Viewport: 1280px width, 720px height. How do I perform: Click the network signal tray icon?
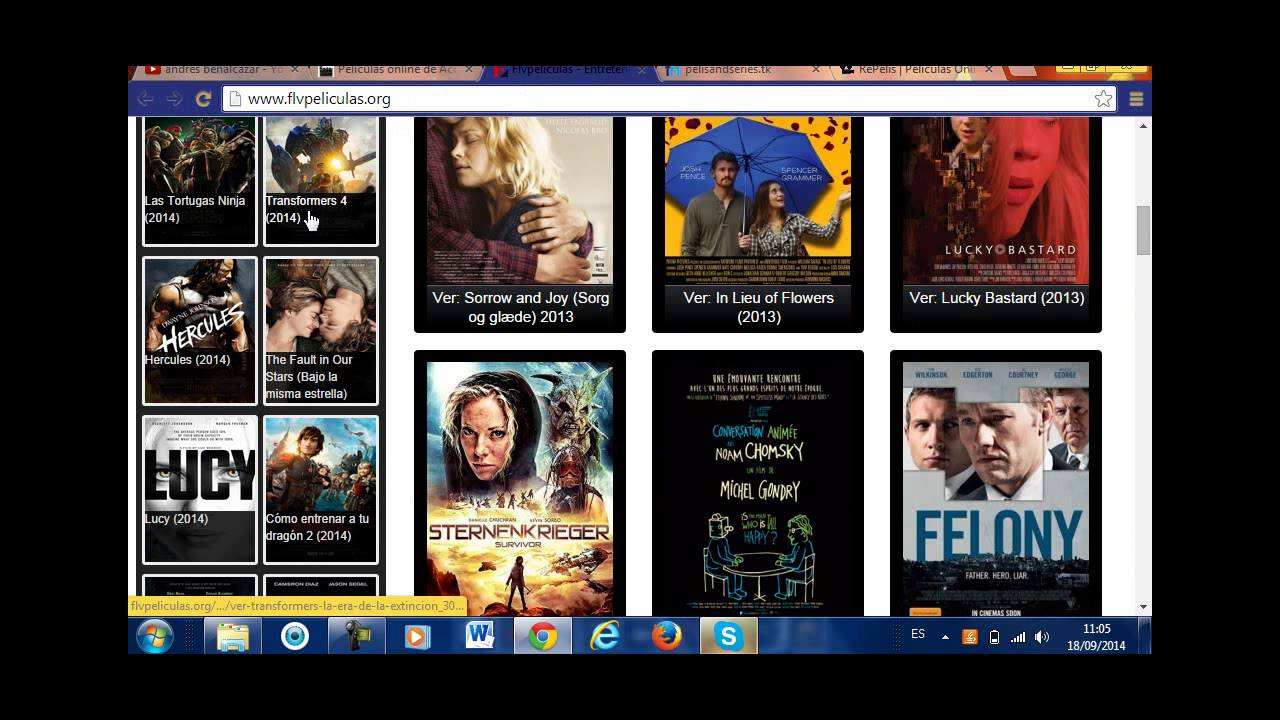tap(1018, 637)
